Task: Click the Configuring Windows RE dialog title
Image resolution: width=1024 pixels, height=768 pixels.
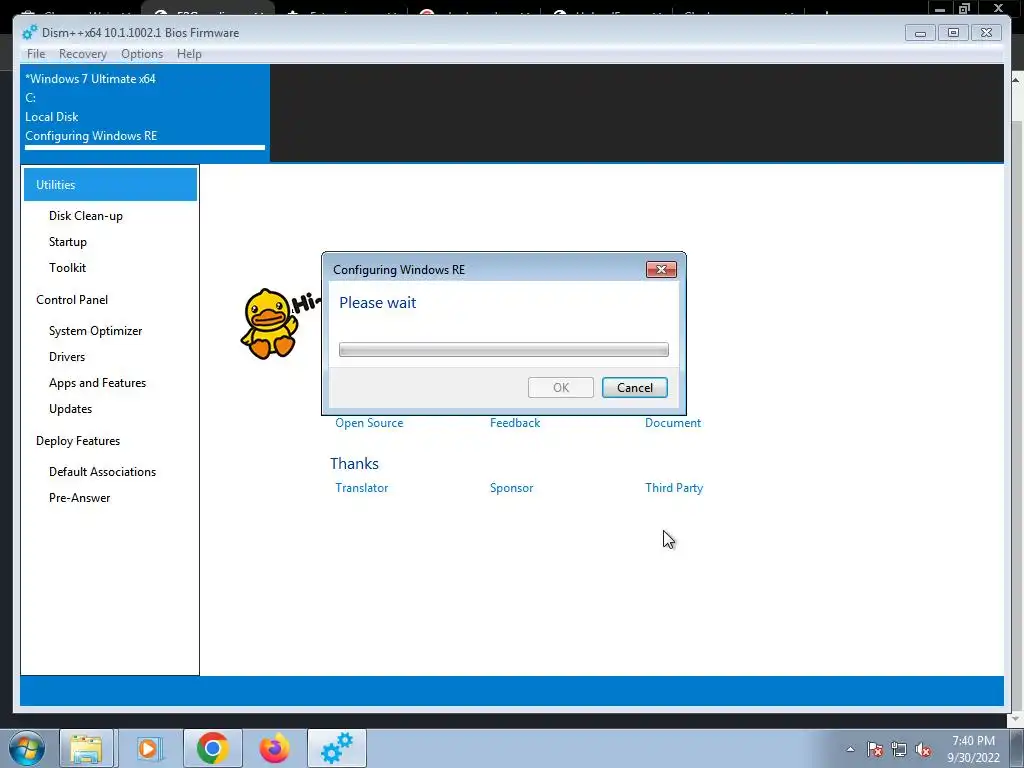Action: click(x=399, y=270)
